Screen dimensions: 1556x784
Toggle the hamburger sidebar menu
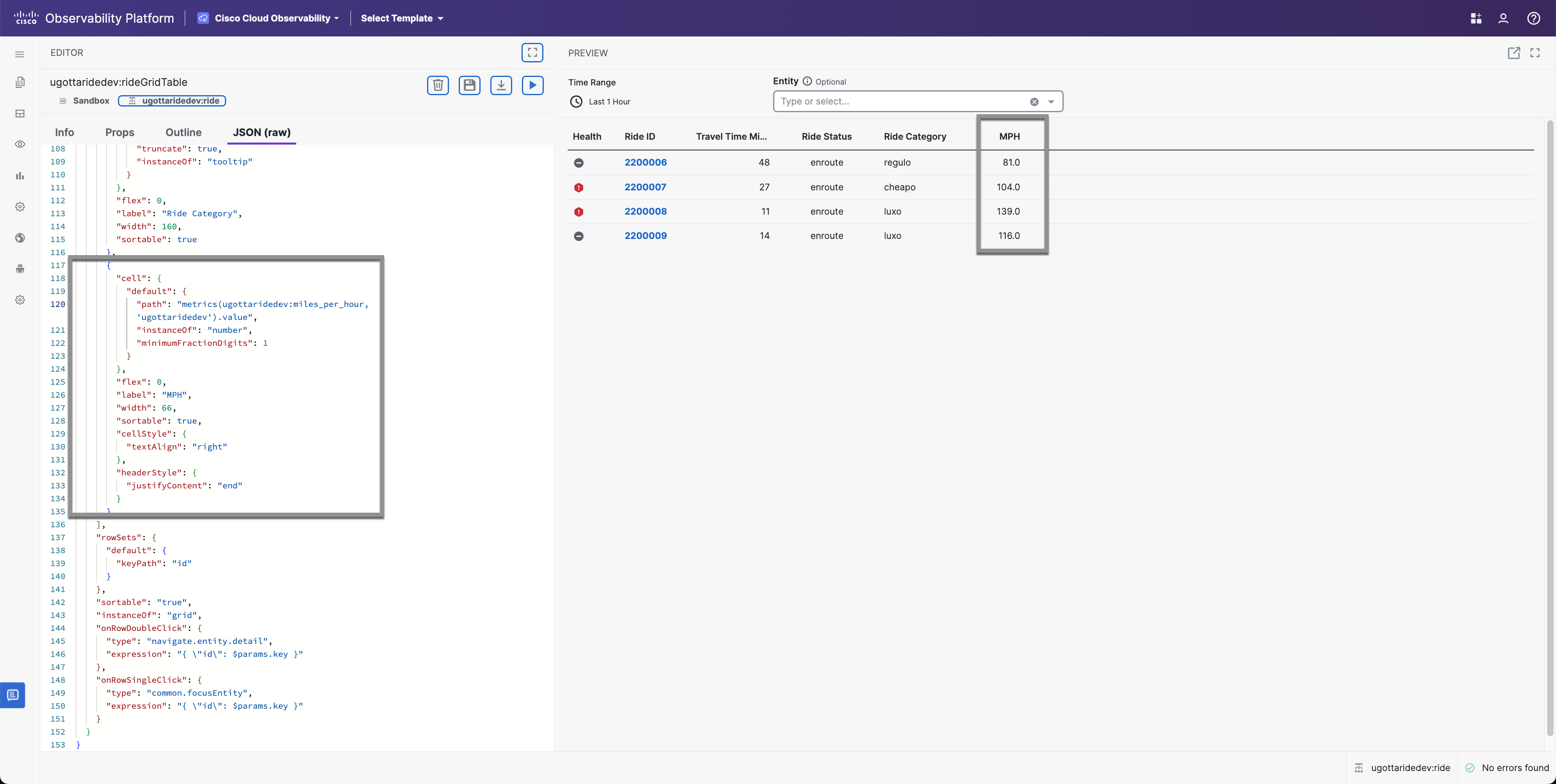pos(20,54)
